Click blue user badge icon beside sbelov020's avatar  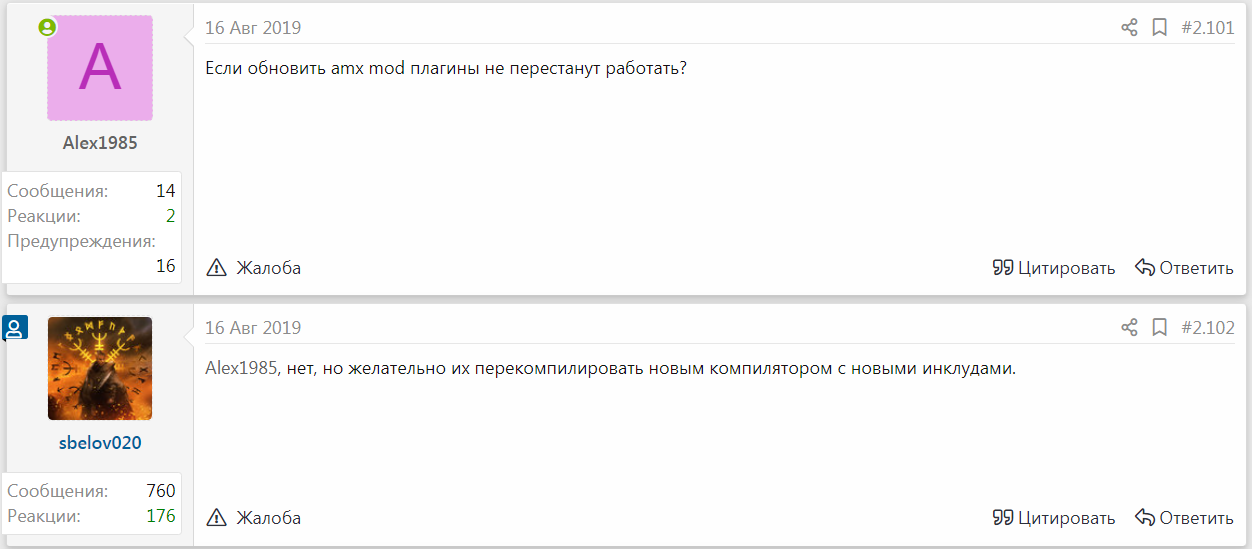pyautogui.click(x=15, y=328)
